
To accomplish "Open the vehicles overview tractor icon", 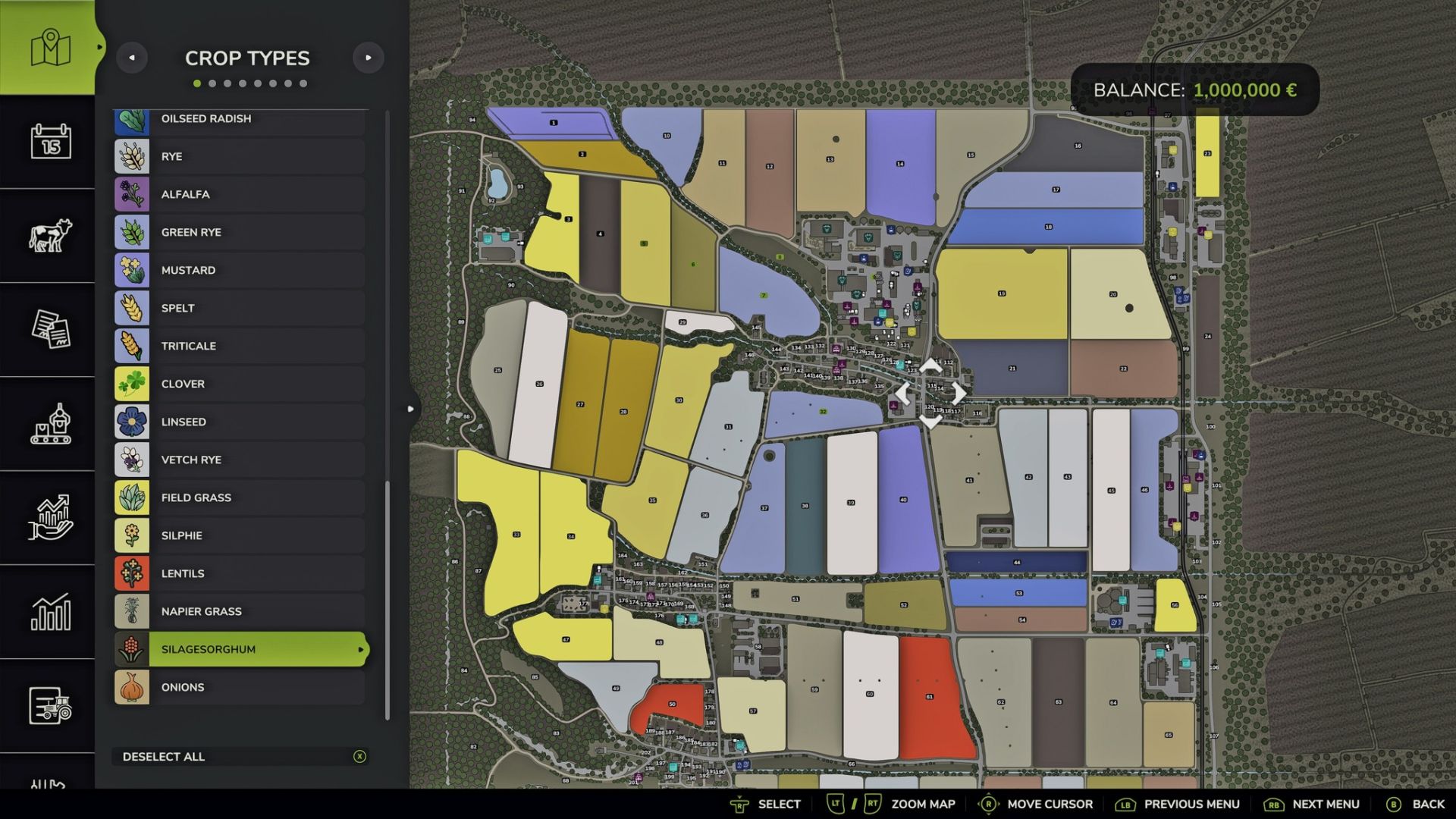I will pyautogui.click(x=50, y=705).
